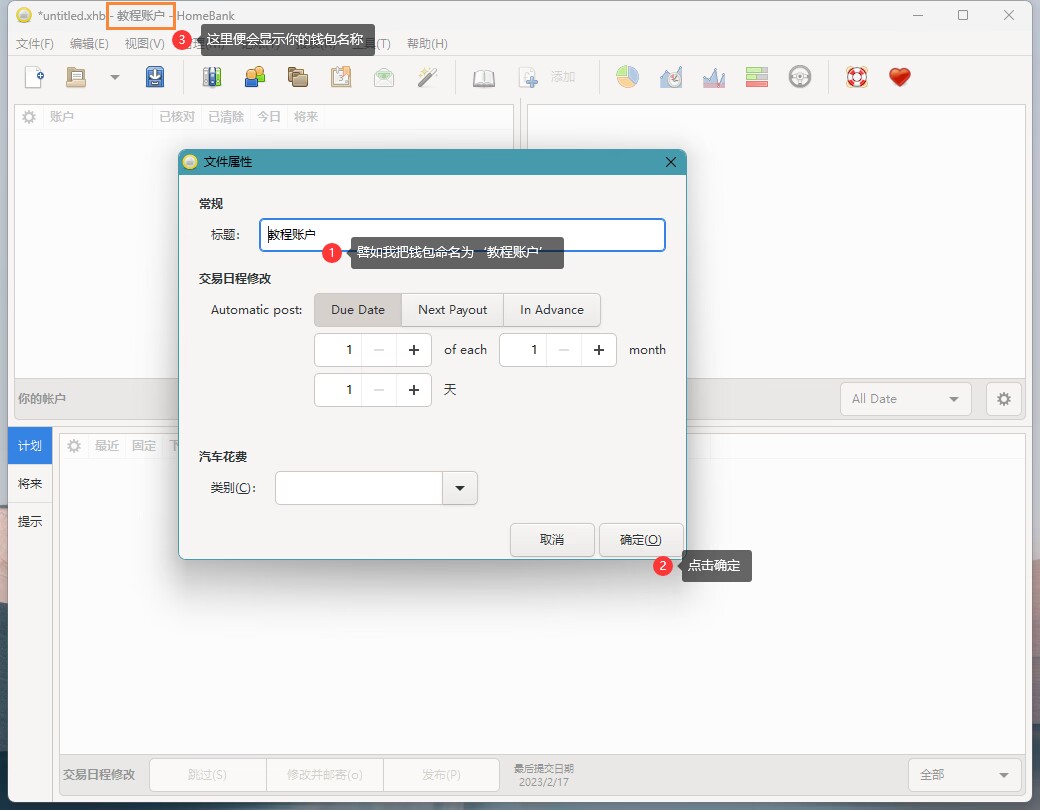
Task: Decrease the 天 days value with minus
Action: (x=379, y=390)
